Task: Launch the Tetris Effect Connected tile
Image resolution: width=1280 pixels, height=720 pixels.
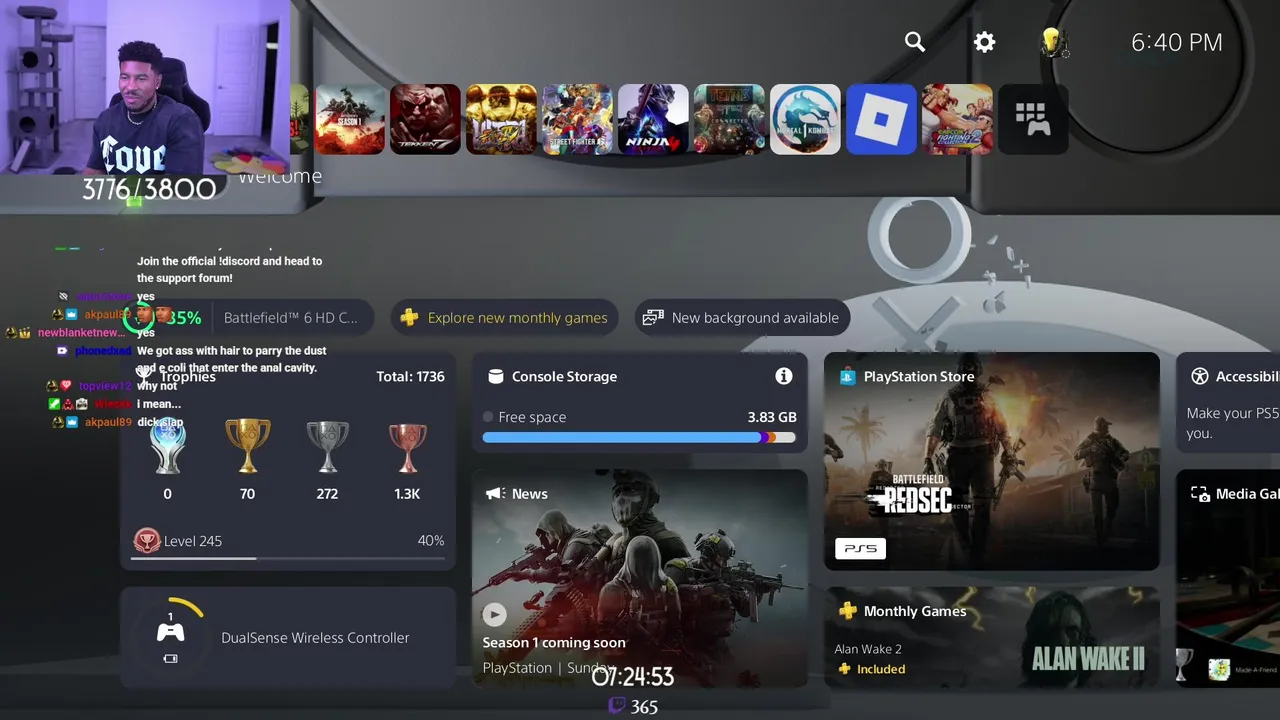Action: pyautogui.click(x=730, y=119)
